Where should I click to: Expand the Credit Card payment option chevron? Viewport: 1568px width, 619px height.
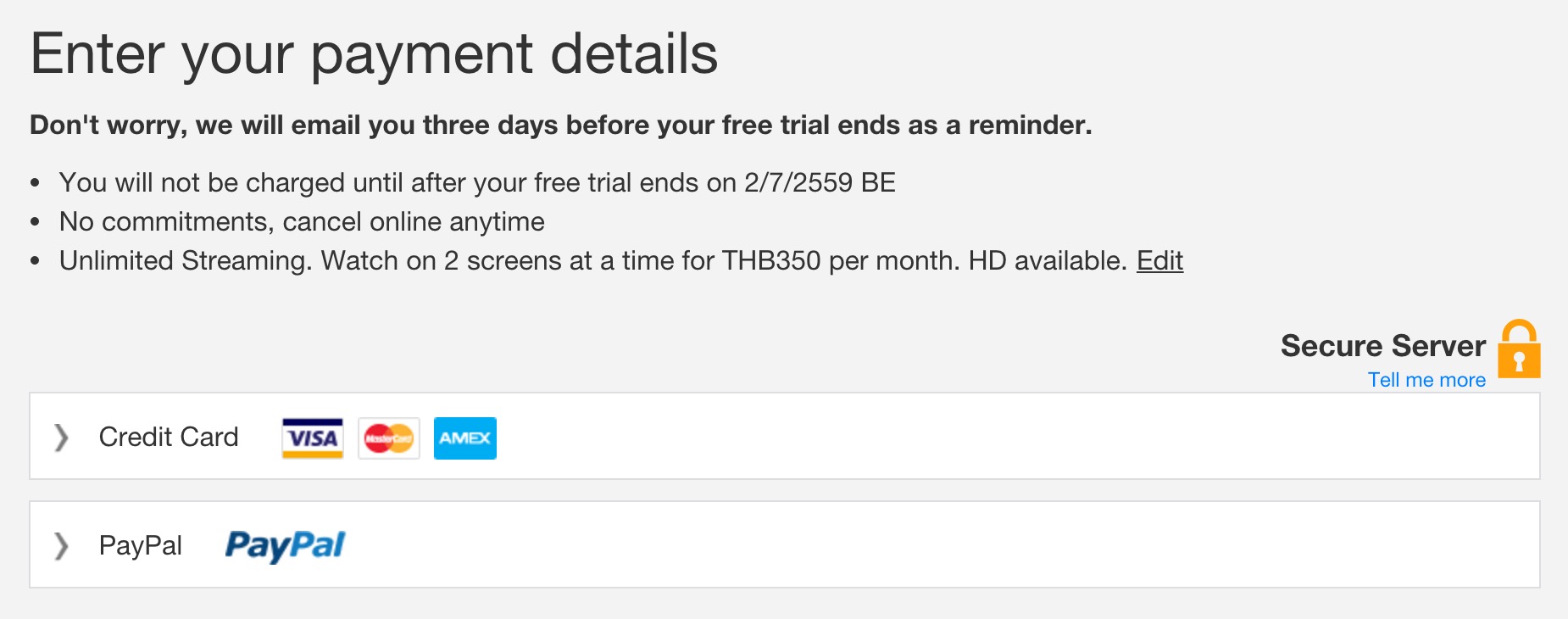click(x=61, y=437)
